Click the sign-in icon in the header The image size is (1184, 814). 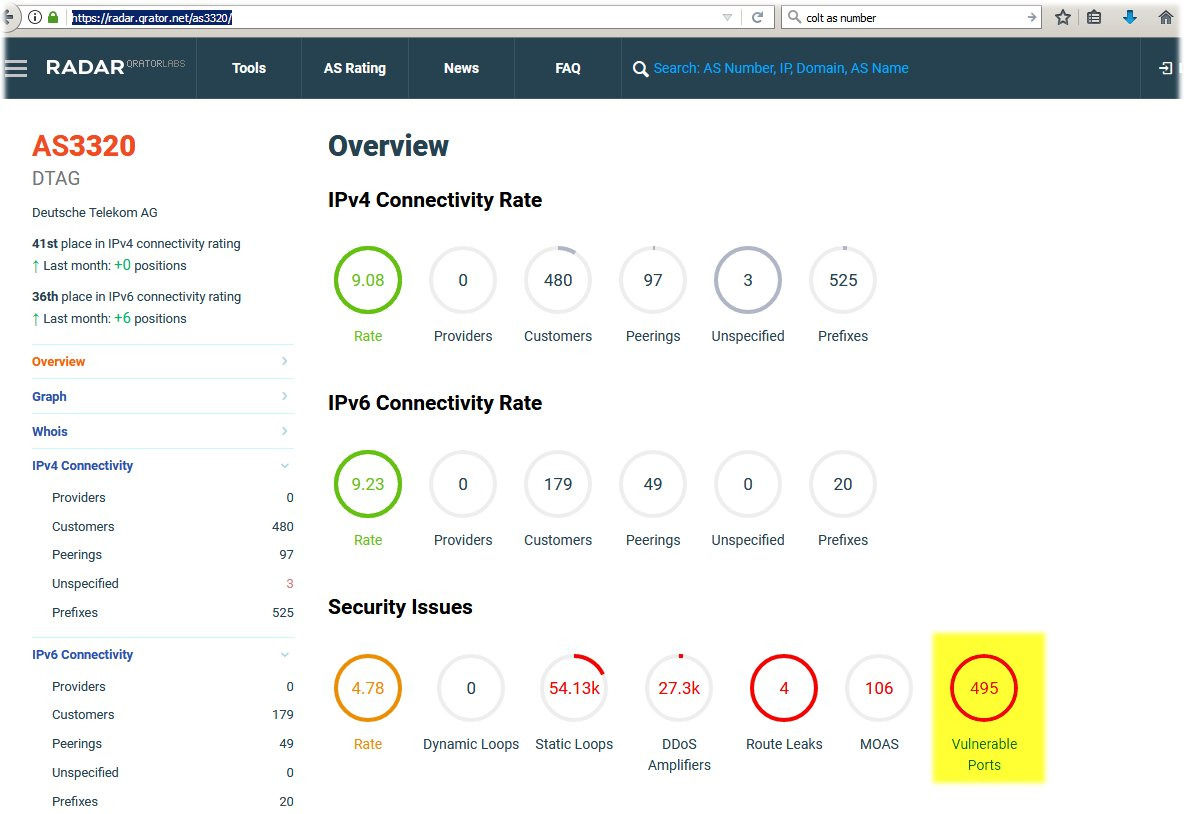click(1166, 68)
